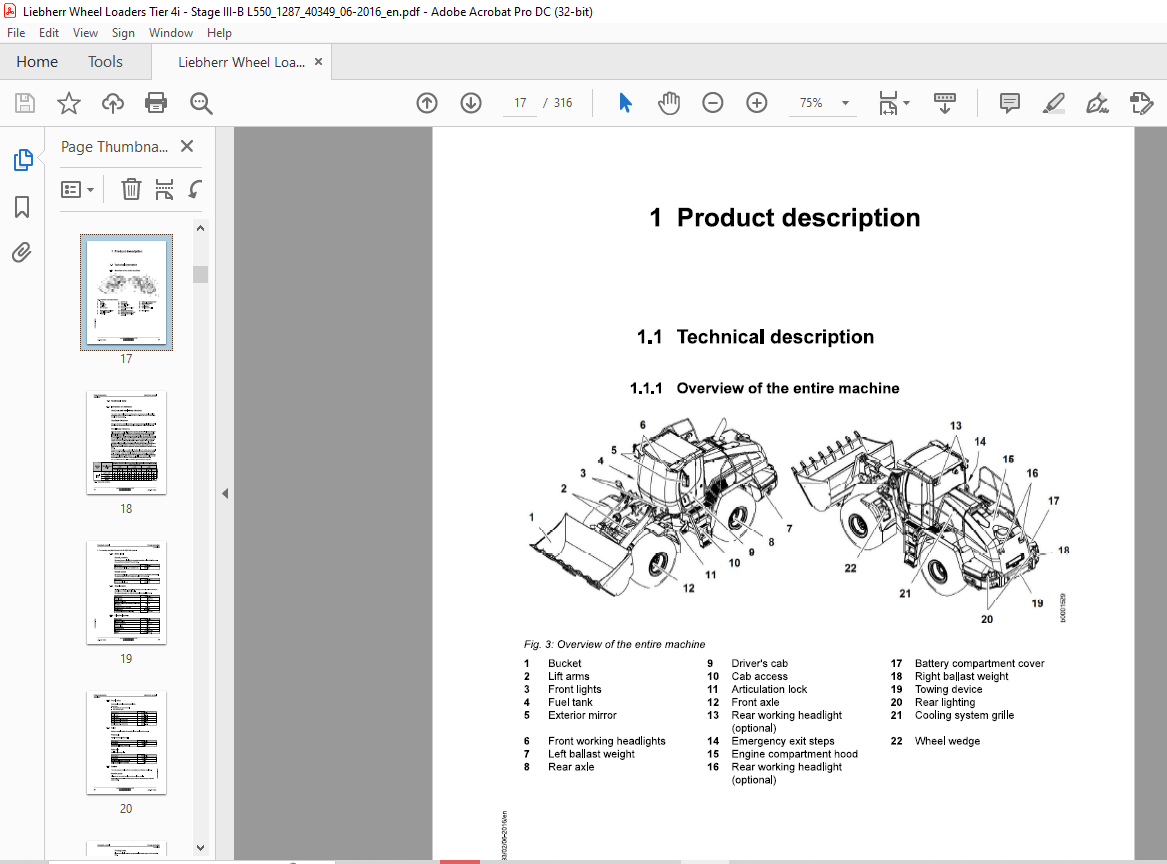Screen dimensions: 1167x864
Task: Save the file with floppy disk icon
Action: click(x=25, y=103)
